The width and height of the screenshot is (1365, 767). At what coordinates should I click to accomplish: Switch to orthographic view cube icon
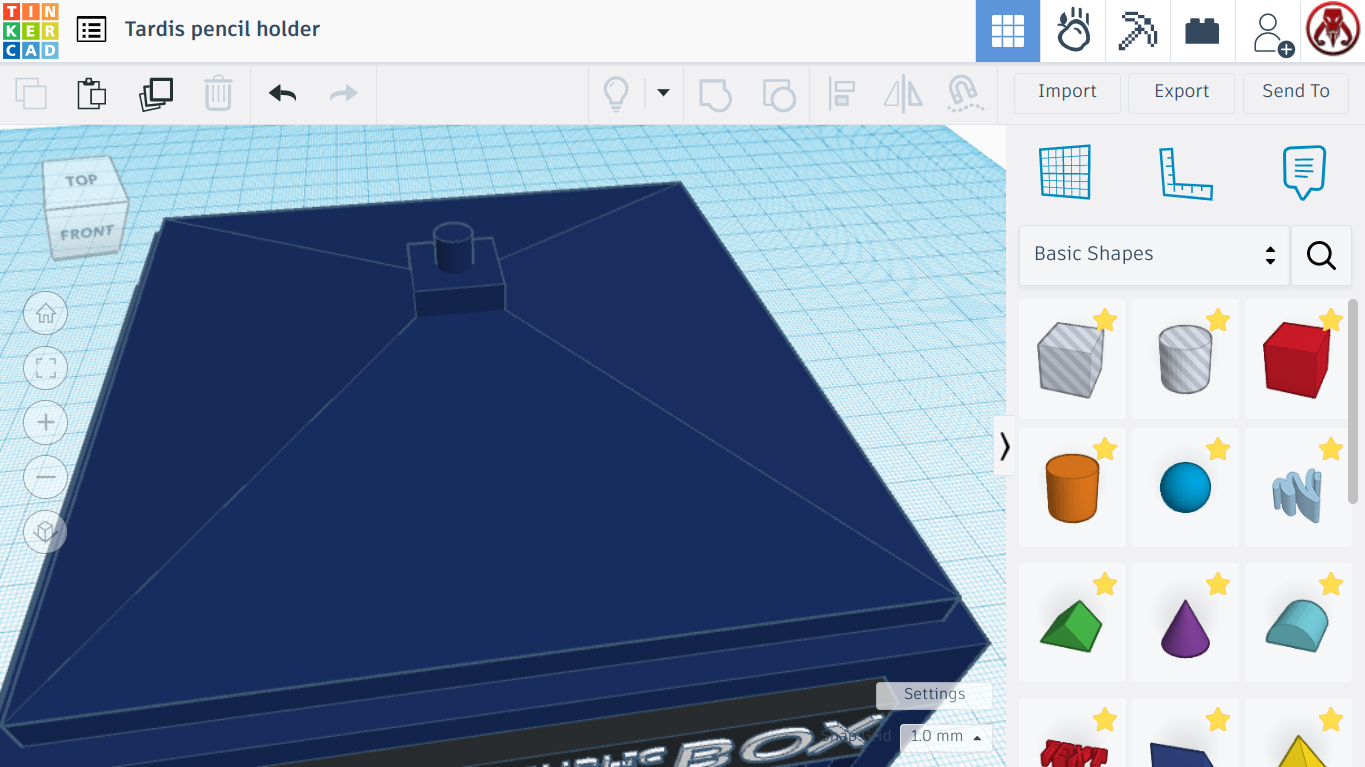[45, 531]
